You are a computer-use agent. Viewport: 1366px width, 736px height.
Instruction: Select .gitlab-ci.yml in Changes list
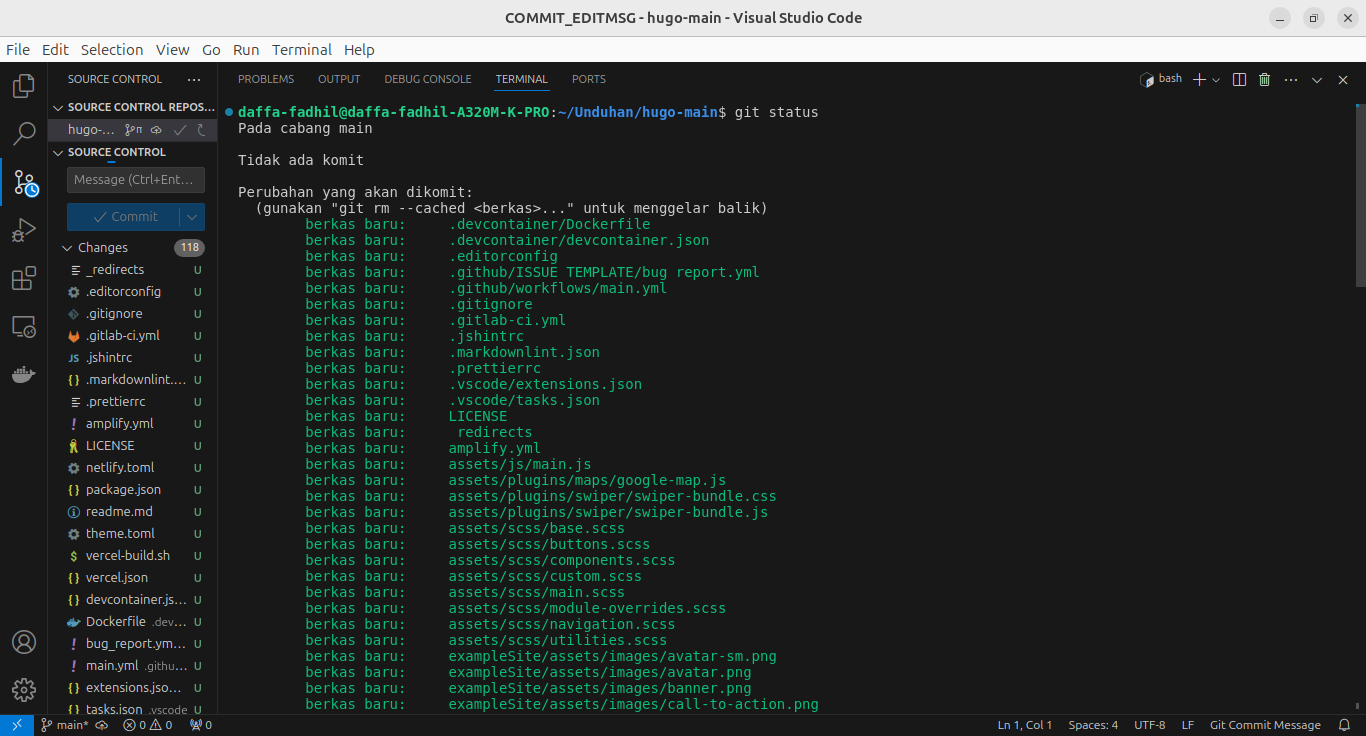pos(133,336)
